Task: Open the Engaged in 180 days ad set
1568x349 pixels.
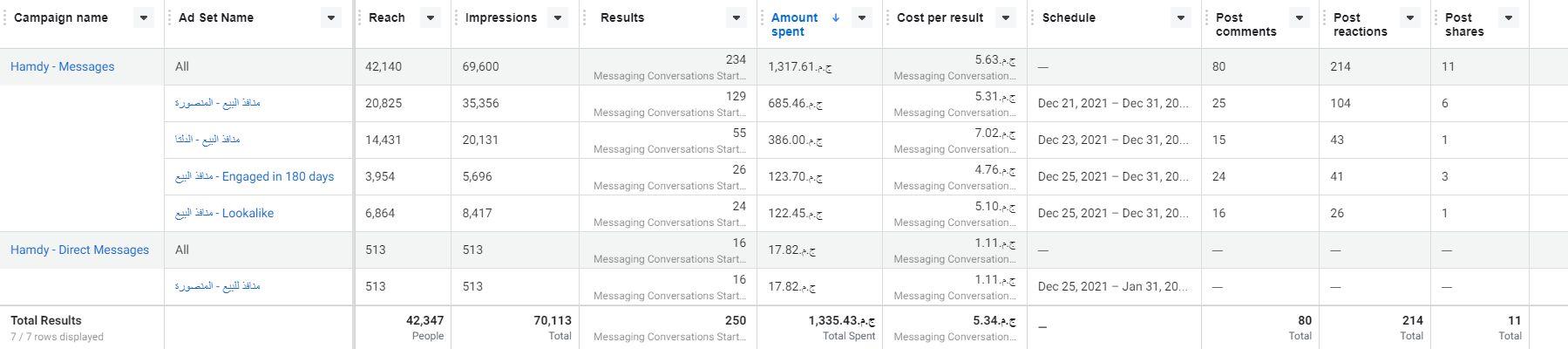Action: click(255, 176)
